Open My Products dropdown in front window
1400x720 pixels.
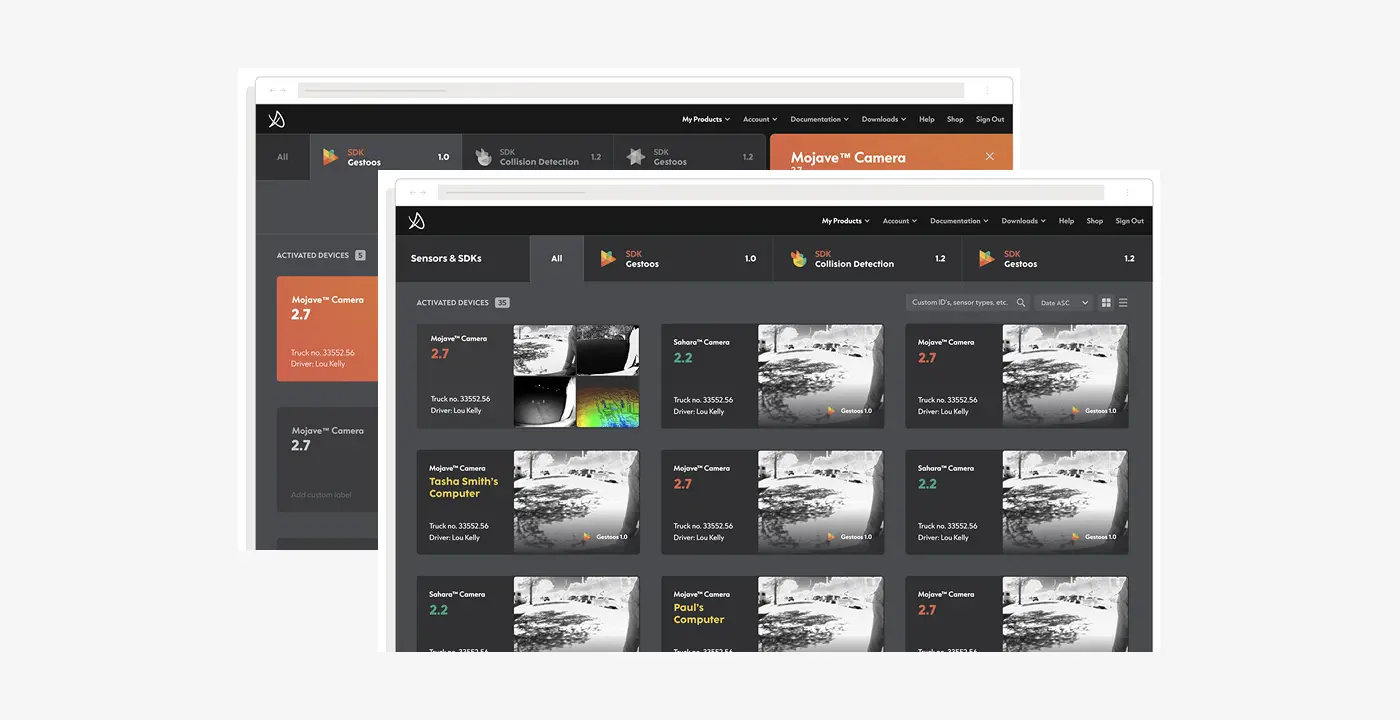pyautogui.click(x=845, y=221)
